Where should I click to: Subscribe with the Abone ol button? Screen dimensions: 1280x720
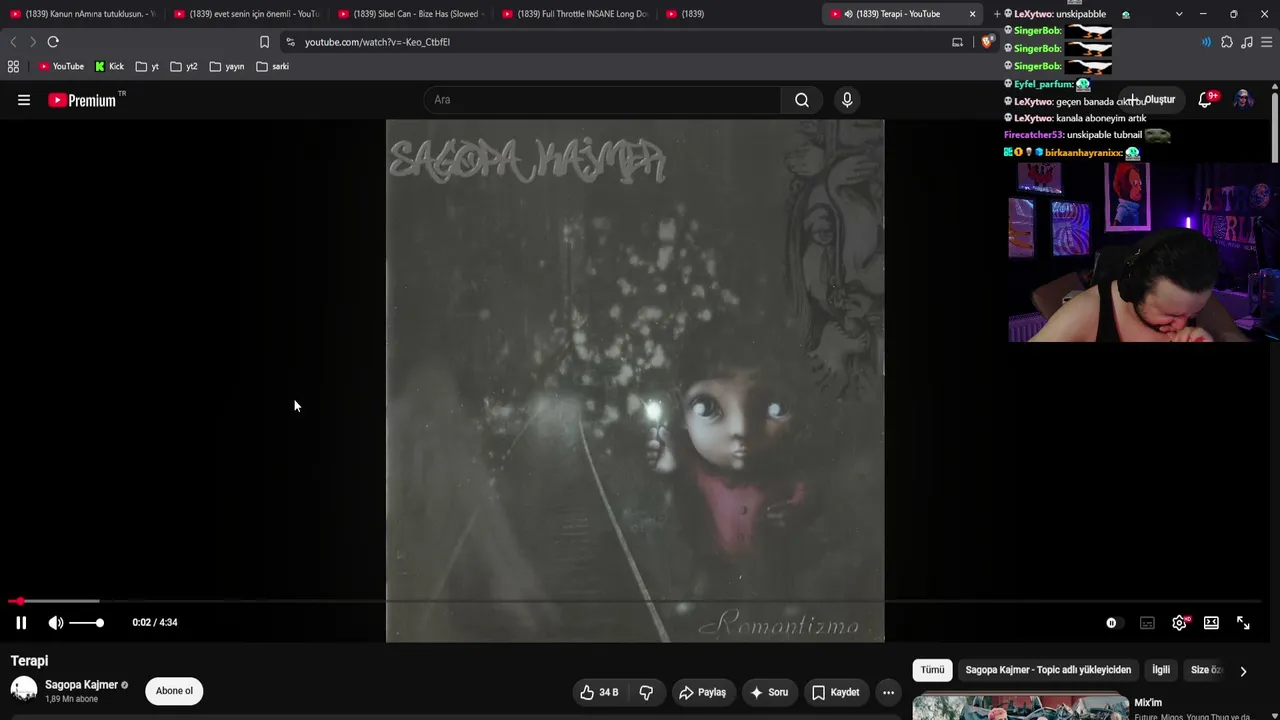(174, 691)
